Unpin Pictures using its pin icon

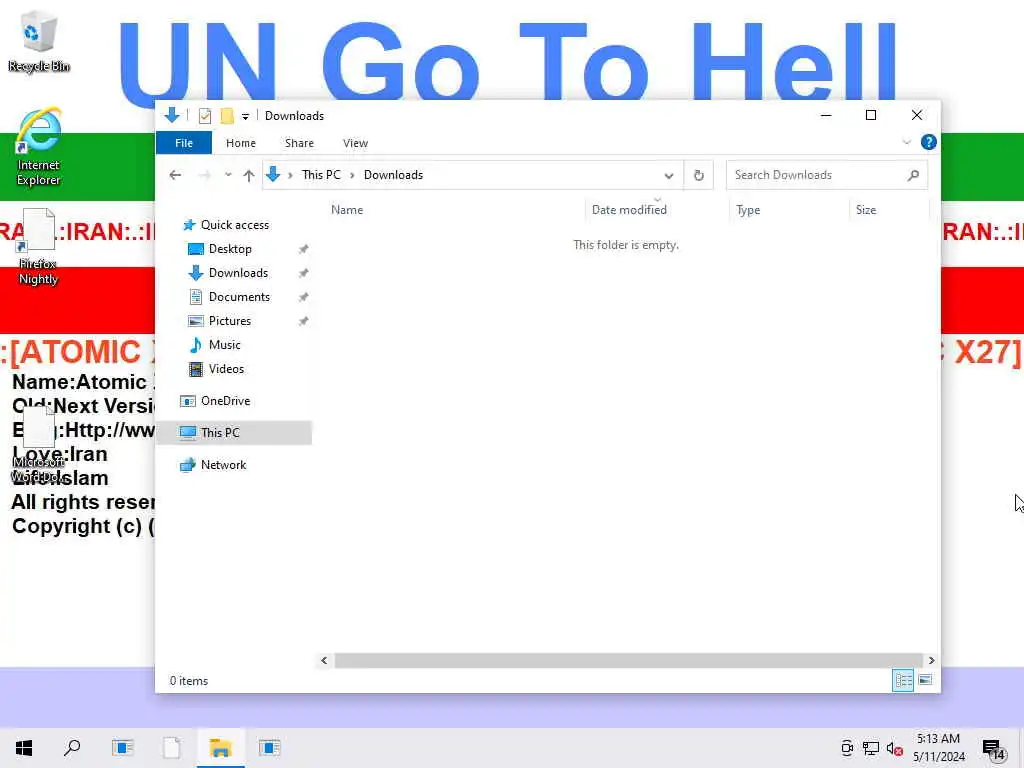click(303, 321)
